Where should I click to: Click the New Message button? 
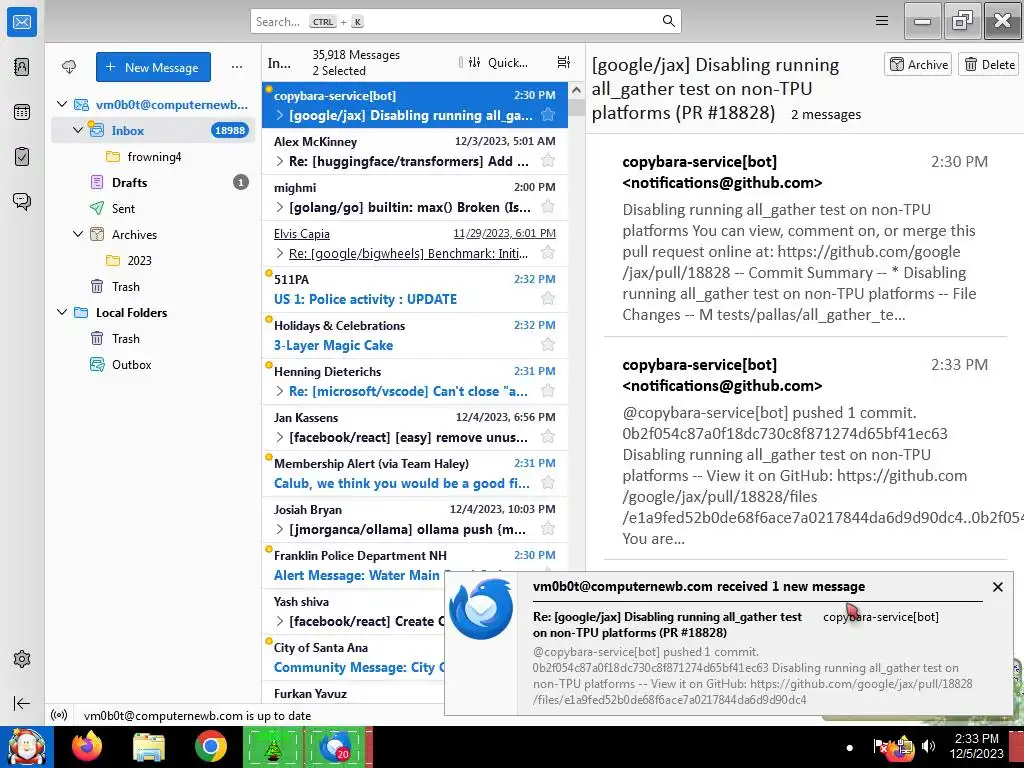(153, 67)
